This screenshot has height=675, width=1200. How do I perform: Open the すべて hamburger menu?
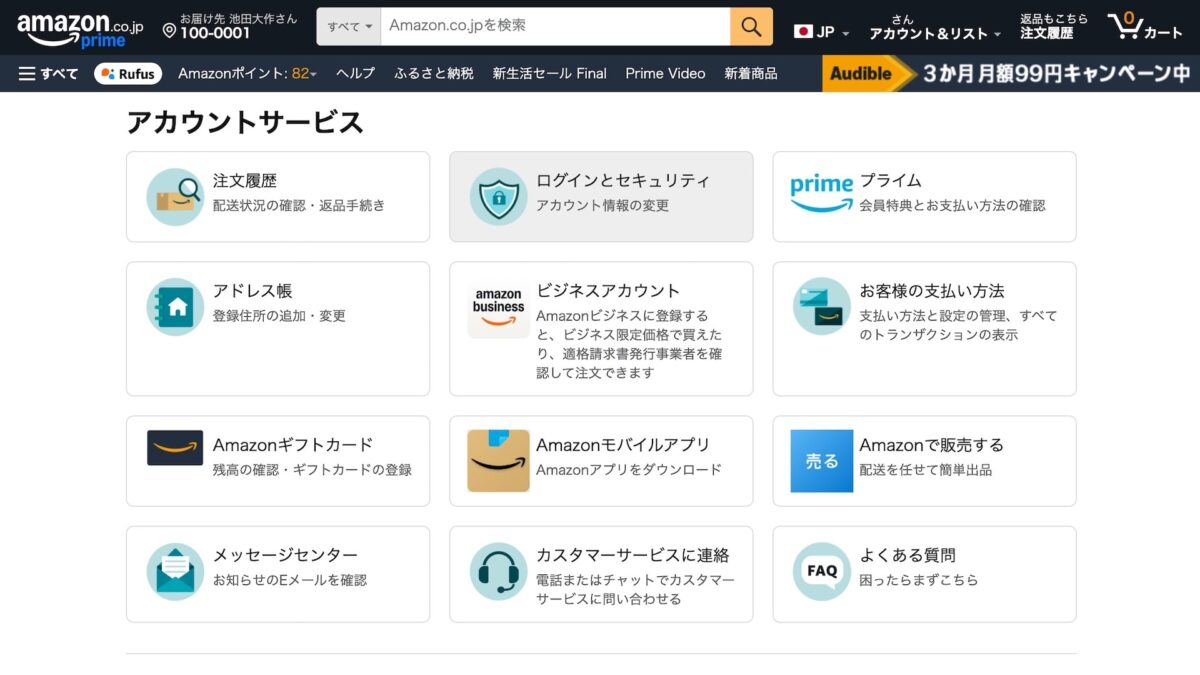point(48,73)
